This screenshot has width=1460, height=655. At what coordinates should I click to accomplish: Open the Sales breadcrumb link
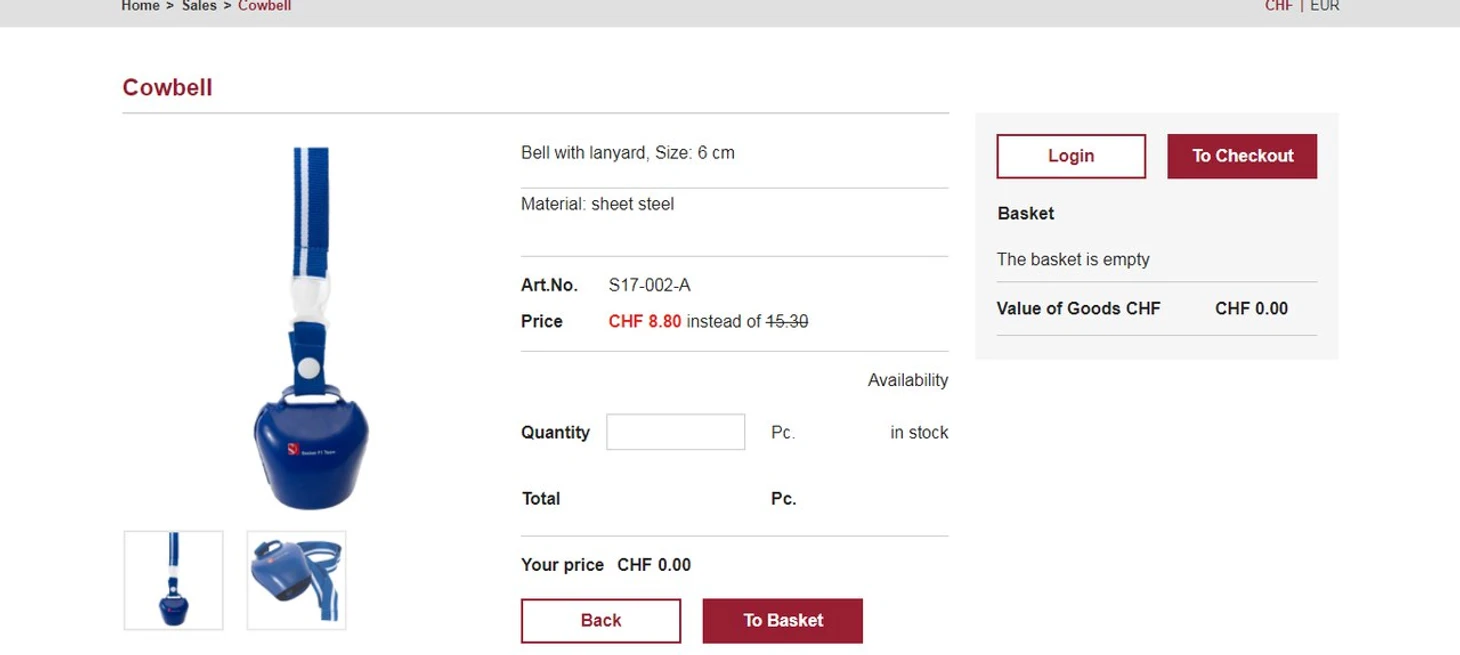[199, 6]
